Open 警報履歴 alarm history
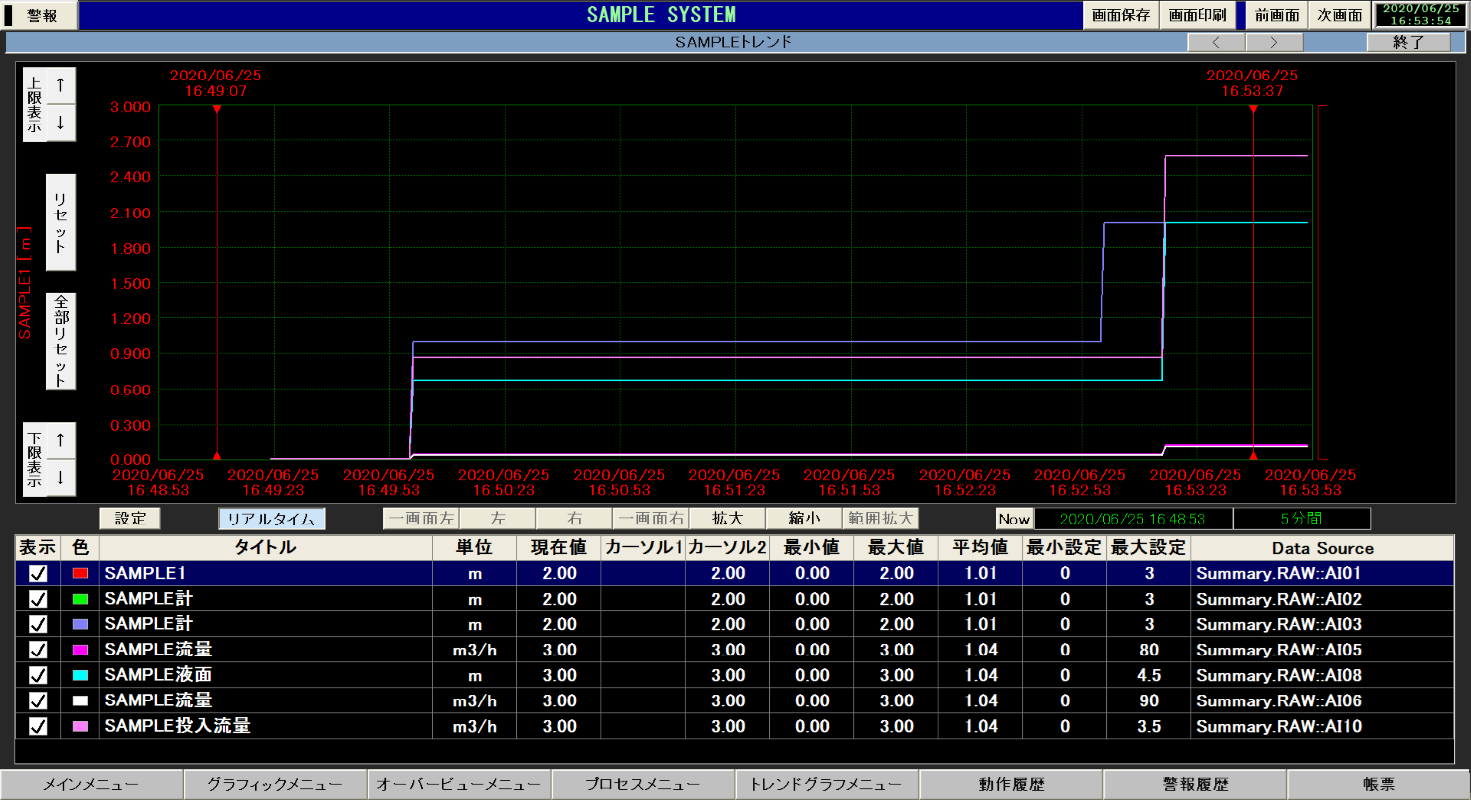The height and width of the screenshot is (800, 1471). tap(1195, 785)
